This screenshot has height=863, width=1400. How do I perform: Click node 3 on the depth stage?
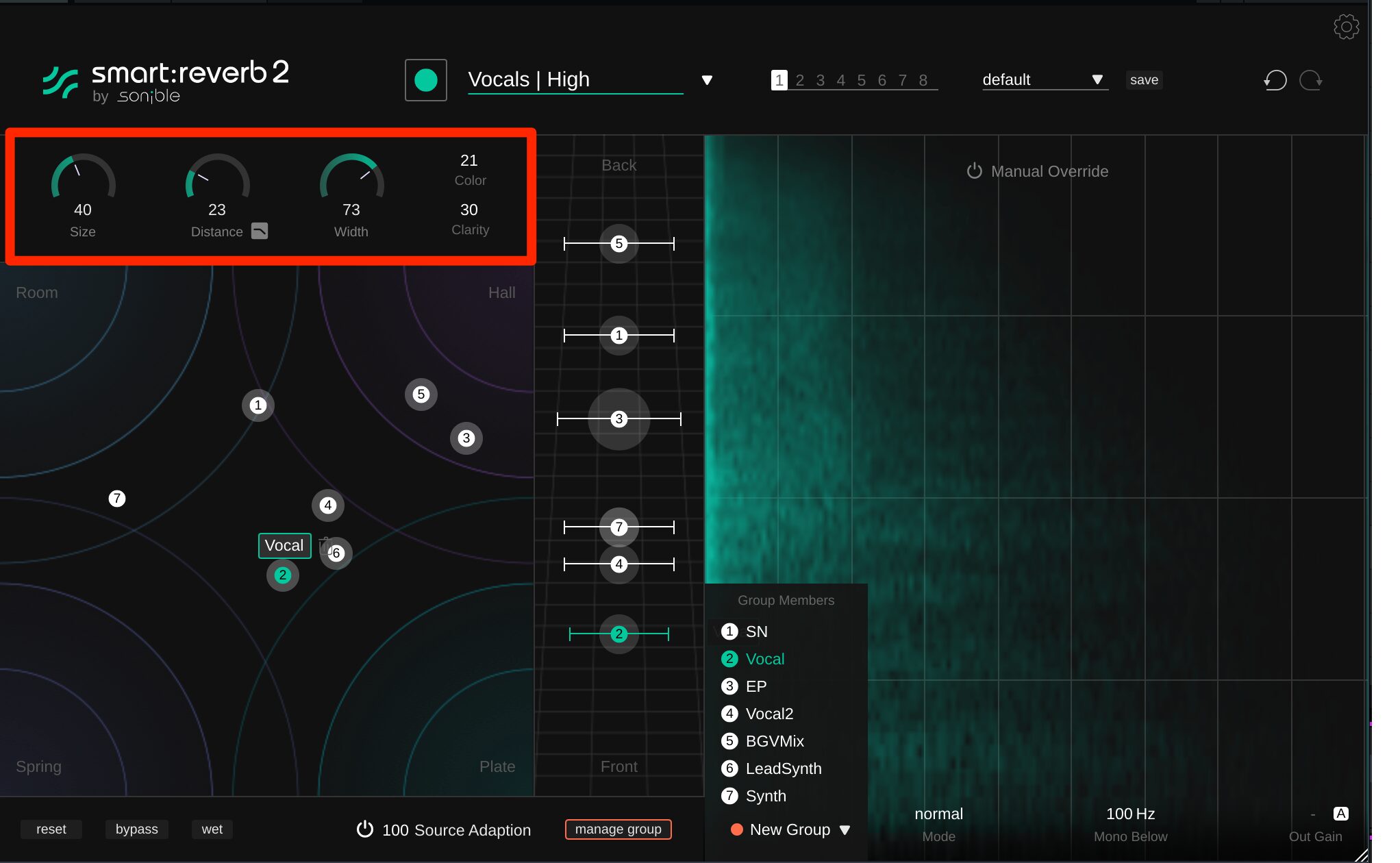[x=618, y=418]
